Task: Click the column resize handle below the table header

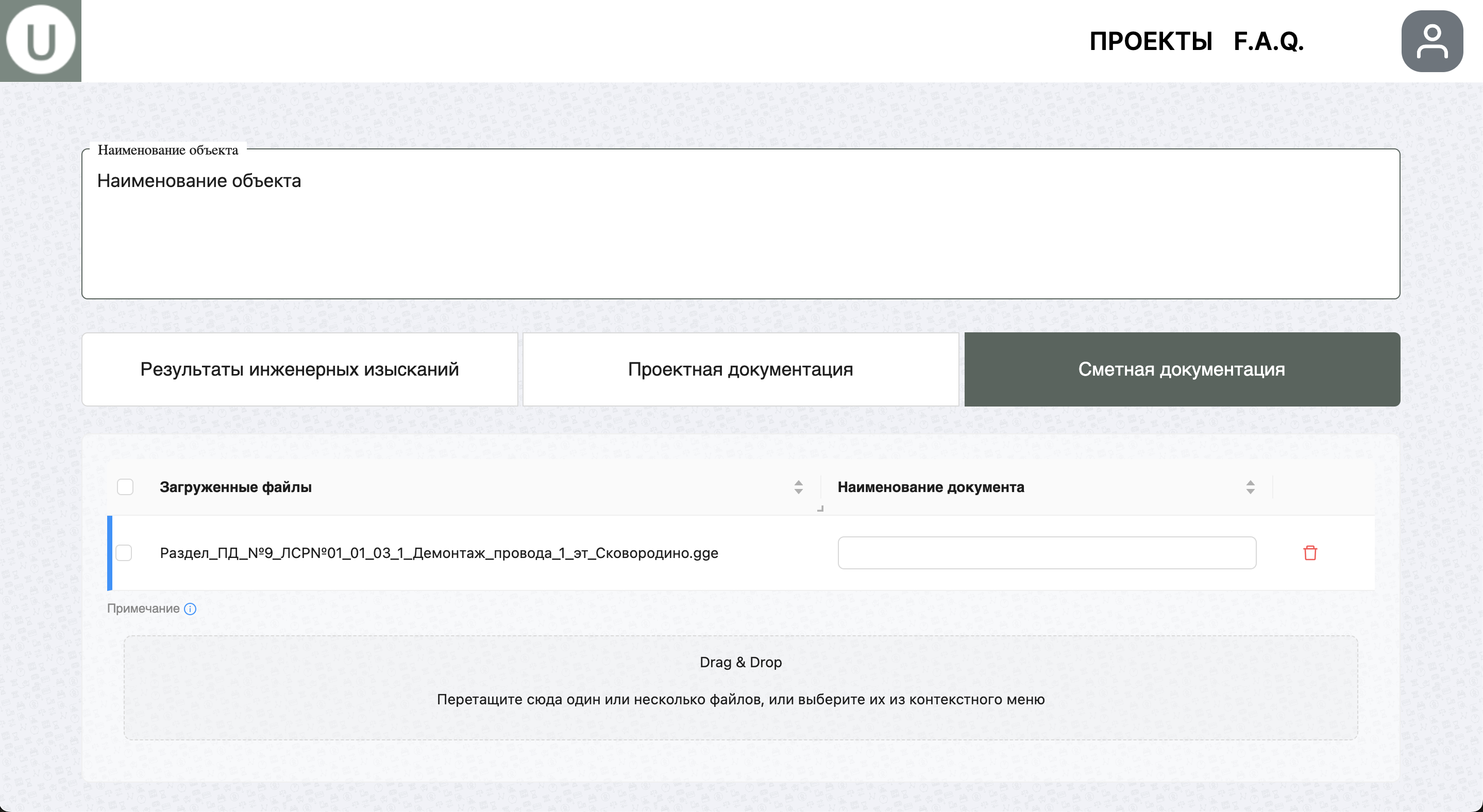Action: coord(820,509)
